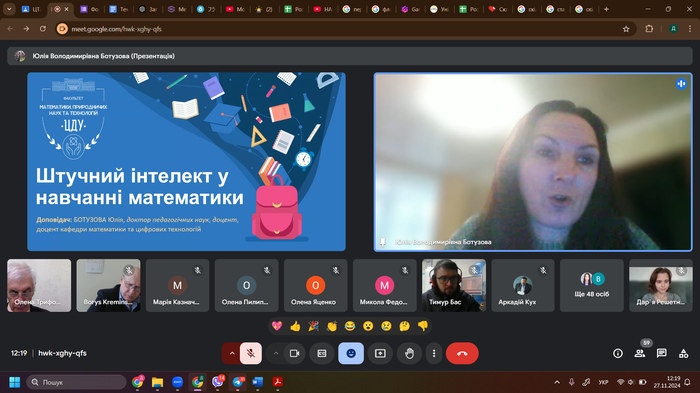Viewport: 700px width, 393px height.
Task: Open the three-dot more options menu
Action: click(x=434, y=353)
